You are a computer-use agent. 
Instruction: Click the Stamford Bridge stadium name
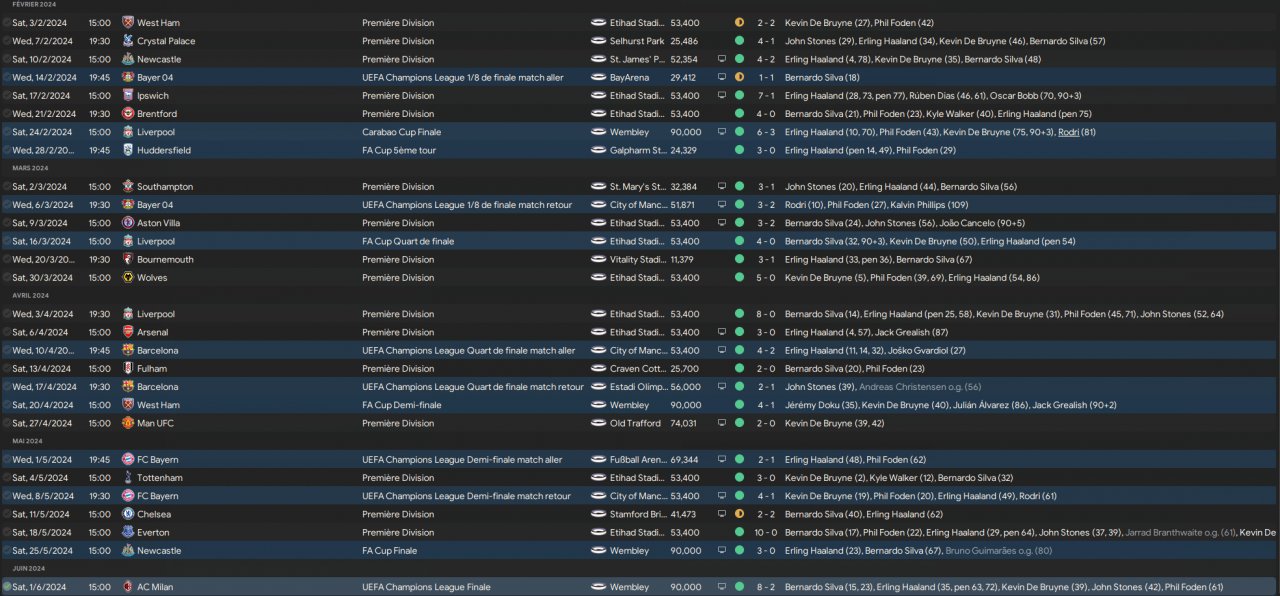point(638,514)
